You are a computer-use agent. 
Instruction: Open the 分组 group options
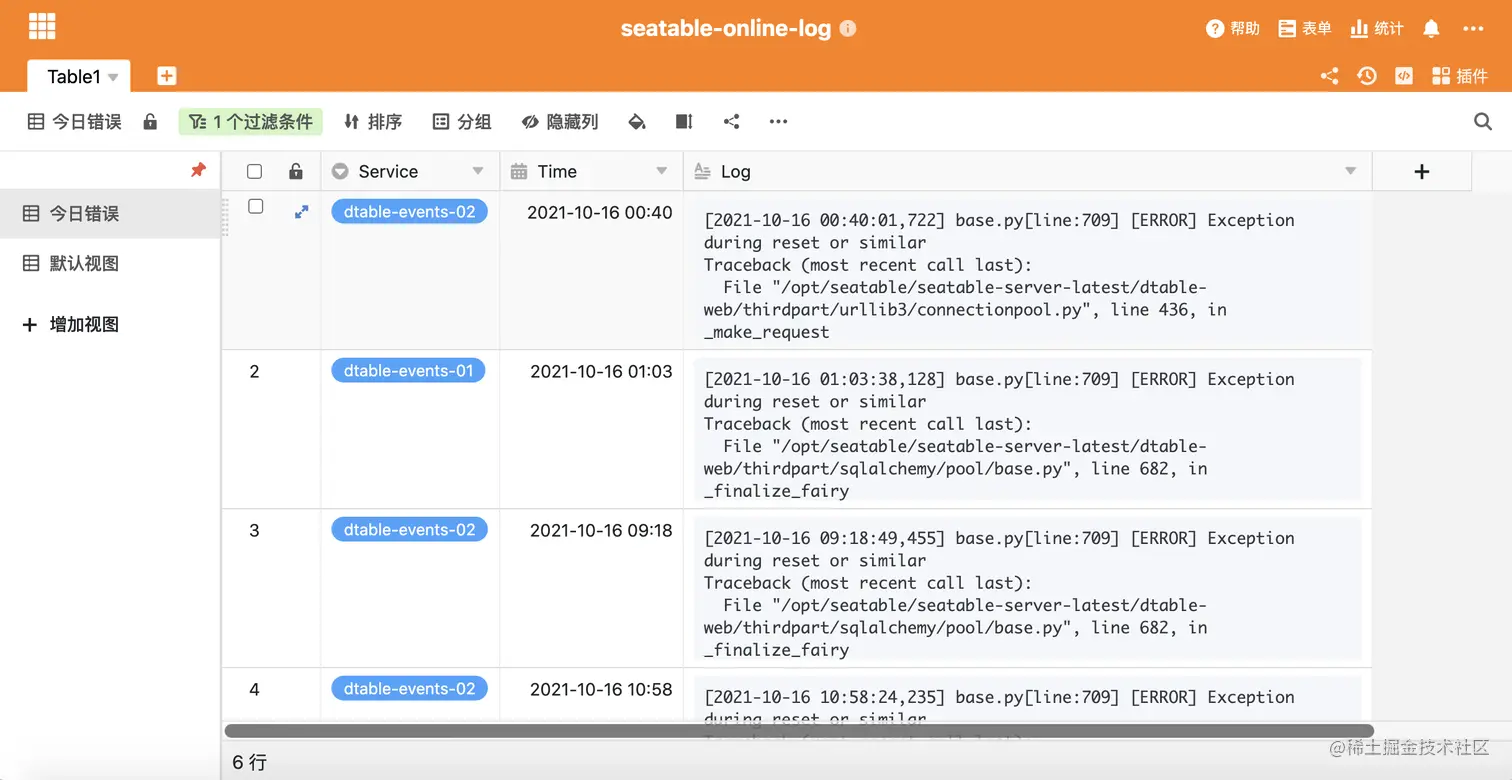(462, 122)
